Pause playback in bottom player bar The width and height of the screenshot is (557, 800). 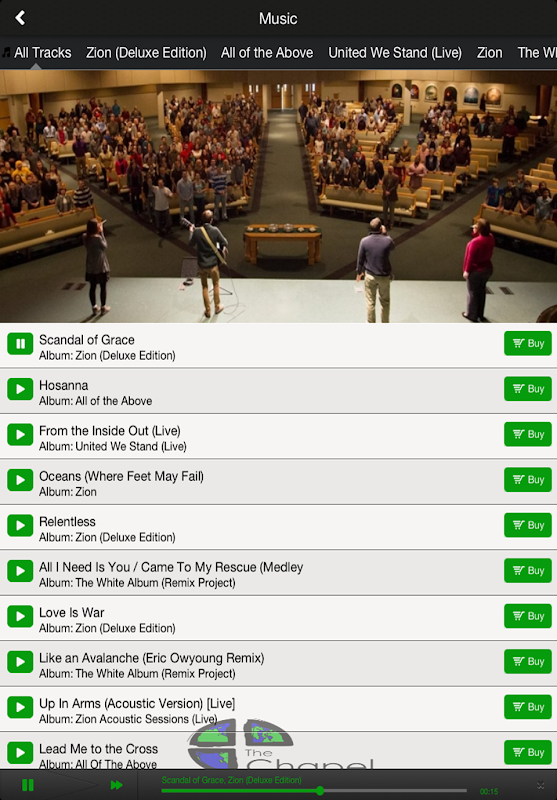click(28, 785)
